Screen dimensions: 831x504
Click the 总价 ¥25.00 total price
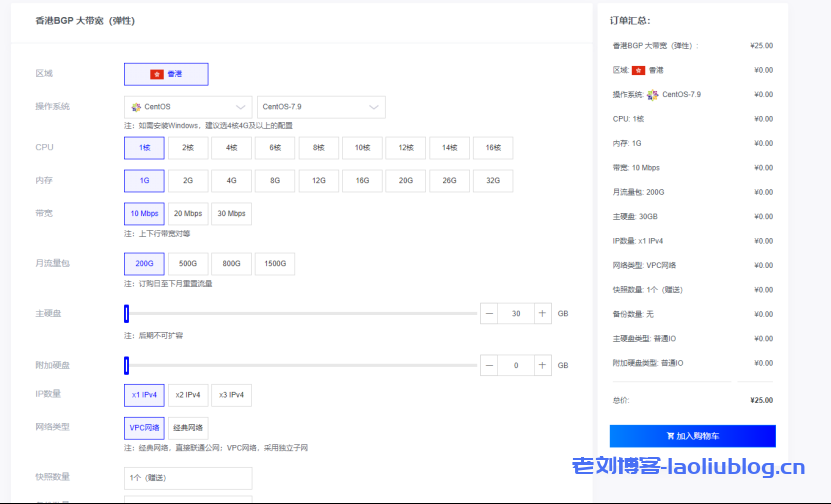(x=762, y=400)
